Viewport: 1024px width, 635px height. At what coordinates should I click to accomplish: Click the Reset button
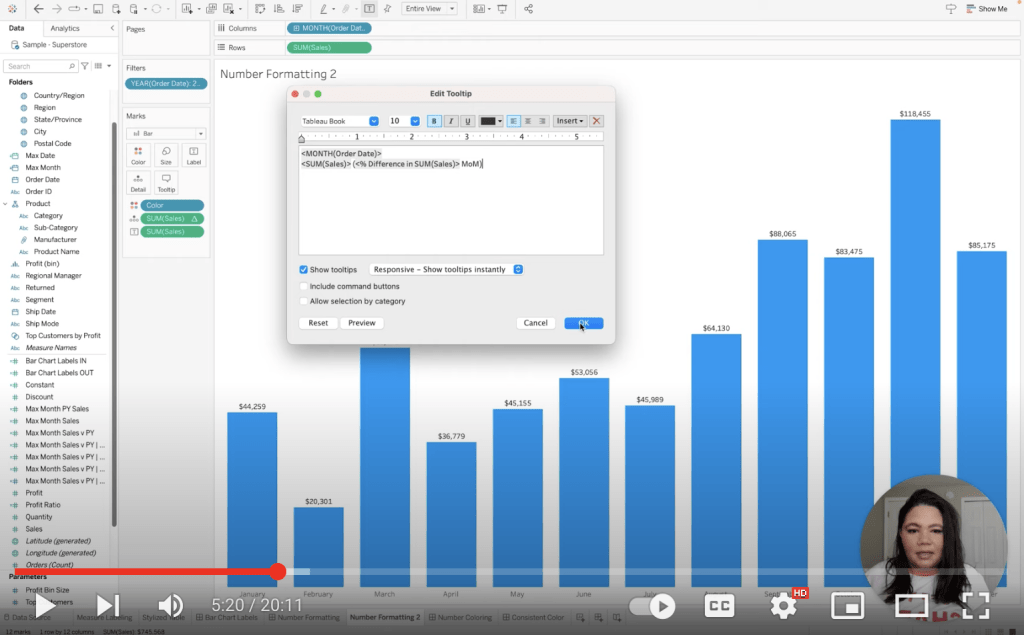[318, 323]
